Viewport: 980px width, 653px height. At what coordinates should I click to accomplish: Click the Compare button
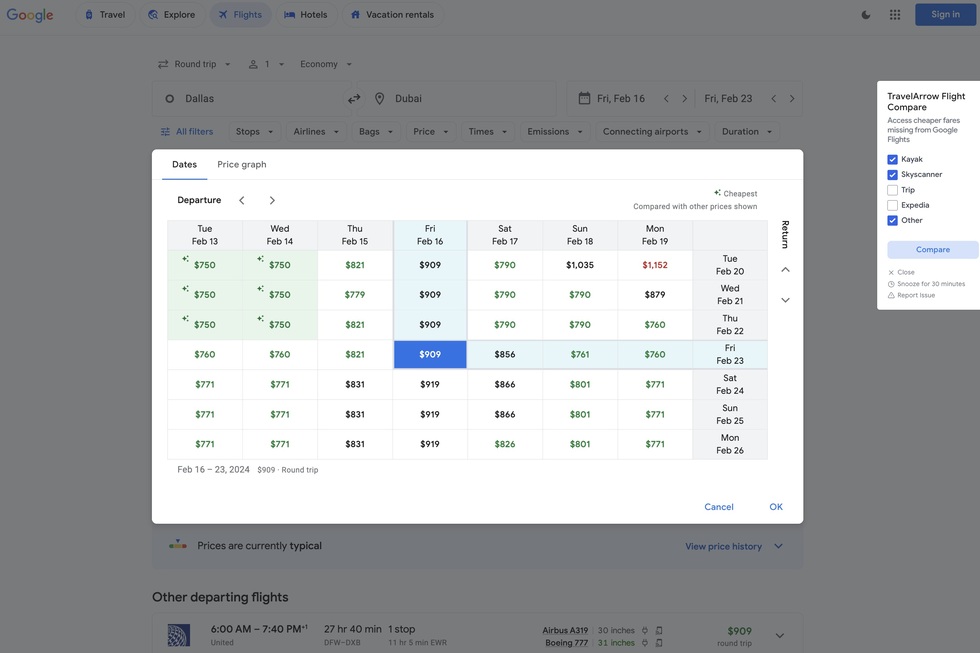tap(932, 249)
